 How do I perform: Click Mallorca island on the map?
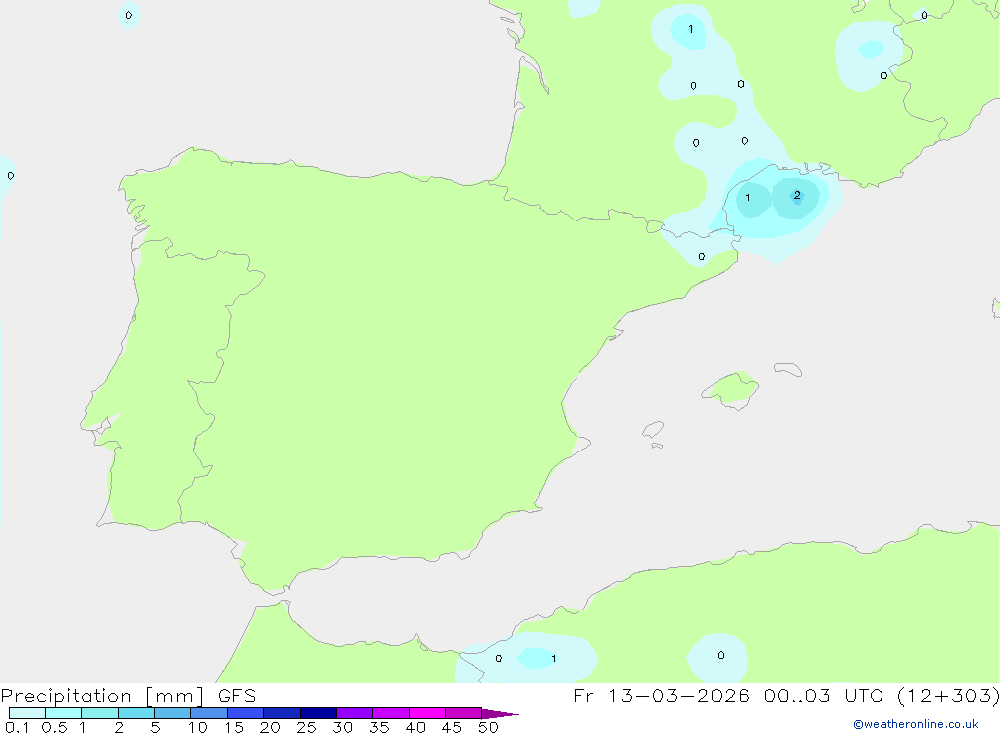pyautogui.click(x=731, y=389)
